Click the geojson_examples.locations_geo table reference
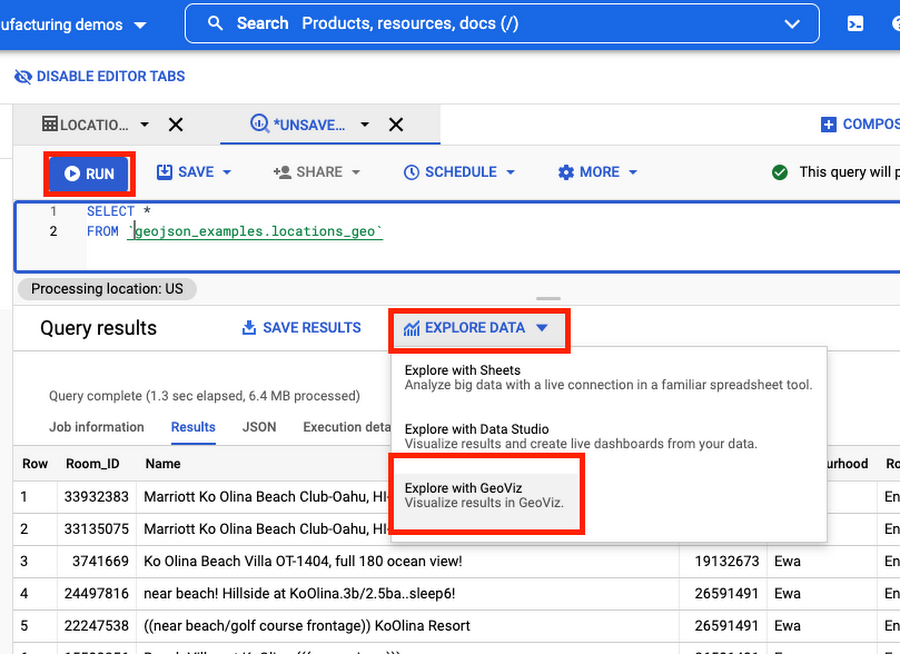The width and height of the screenshot is (900, 654). pyautogui.click(x=255, y=231)
